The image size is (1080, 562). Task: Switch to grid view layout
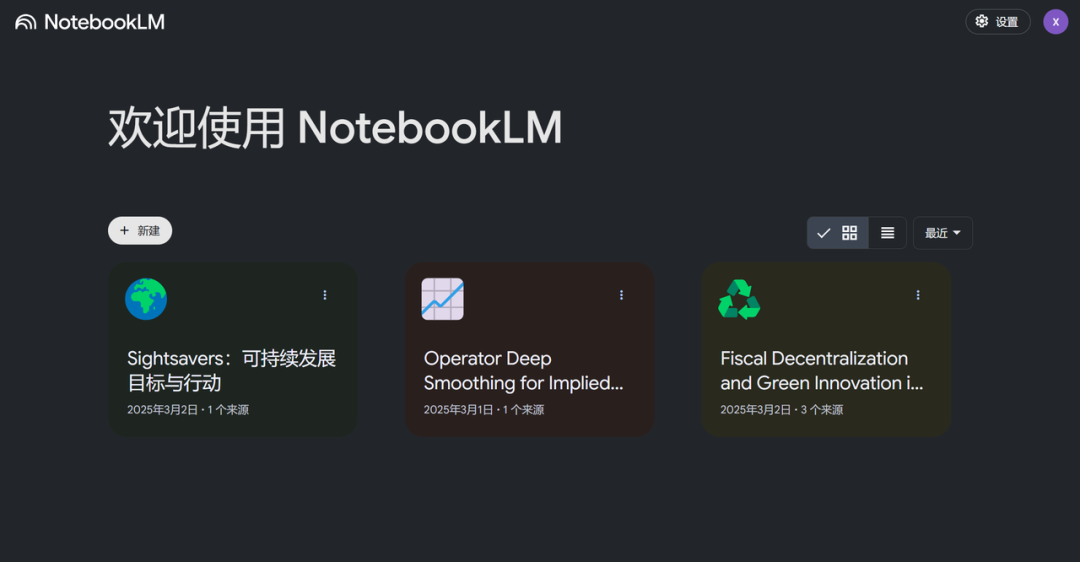[x=838, y=233]
